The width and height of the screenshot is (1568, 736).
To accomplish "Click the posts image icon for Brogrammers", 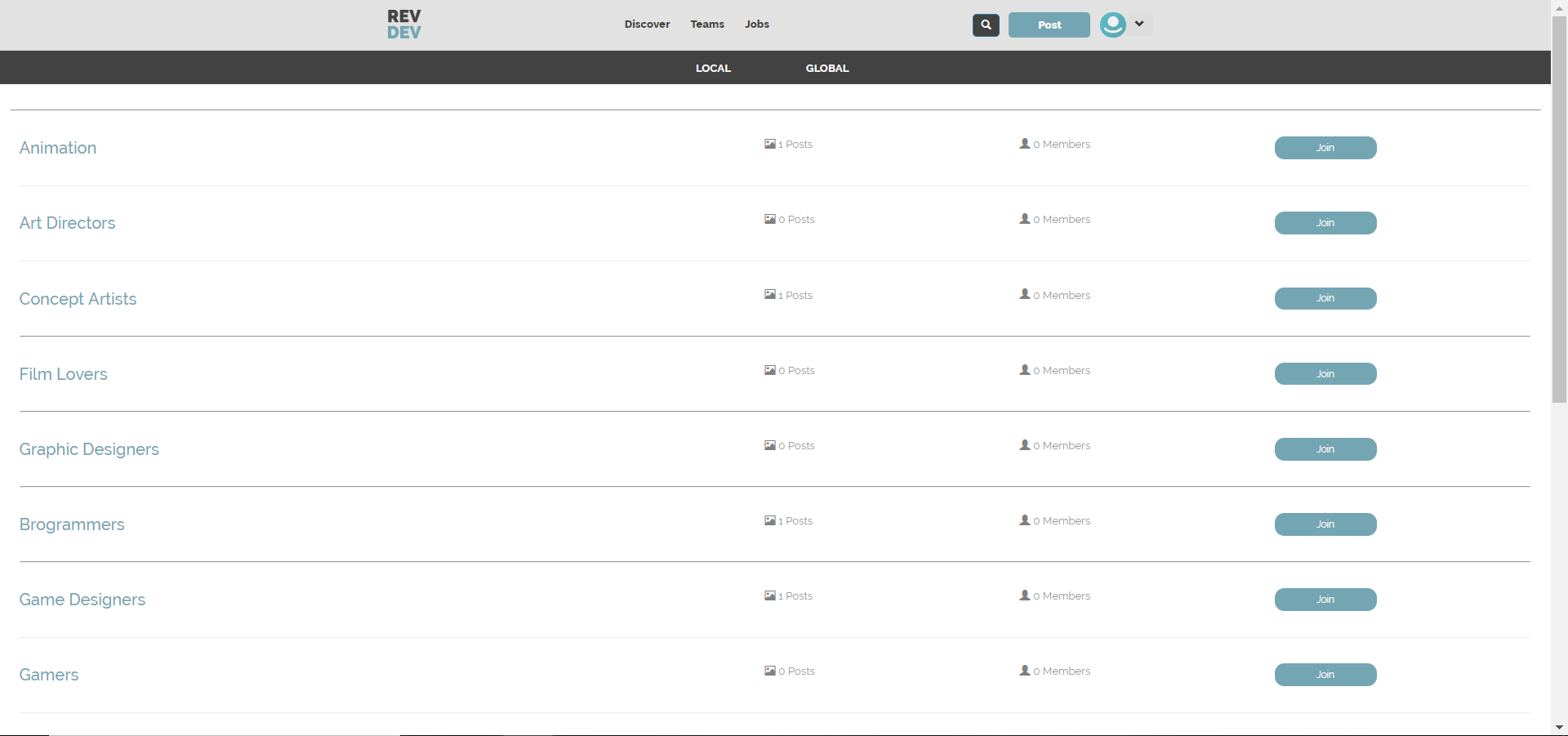I will (x=770, y=520).
